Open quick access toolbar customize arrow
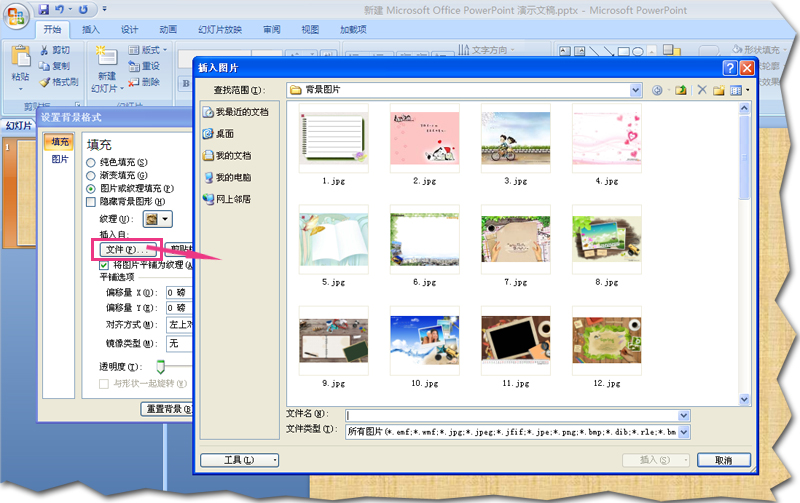This screenshot has width=800, height=503. [x=104, y=9]
